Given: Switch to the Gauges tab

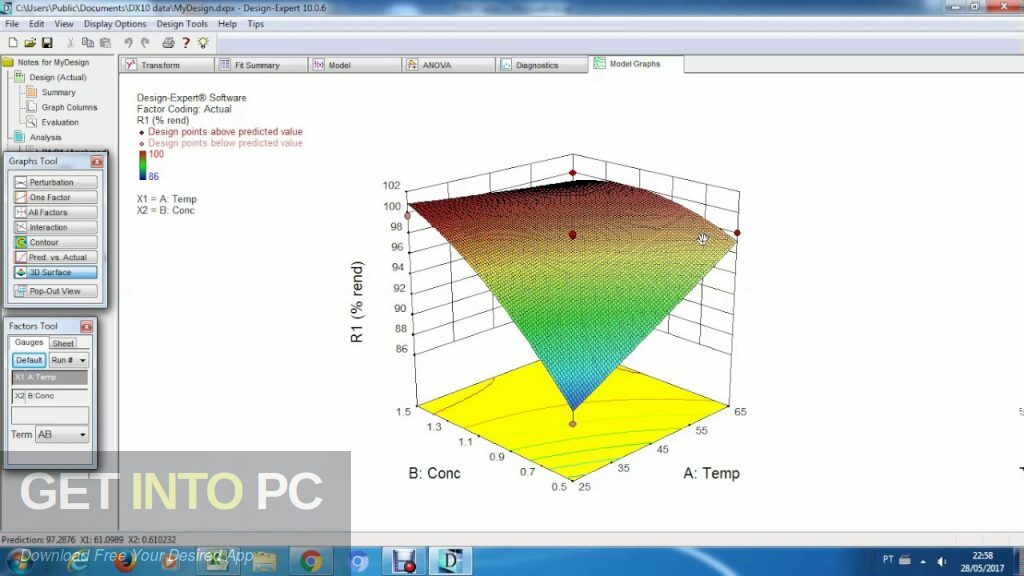Looking at the screenshot, I should [x=29, y=342].
